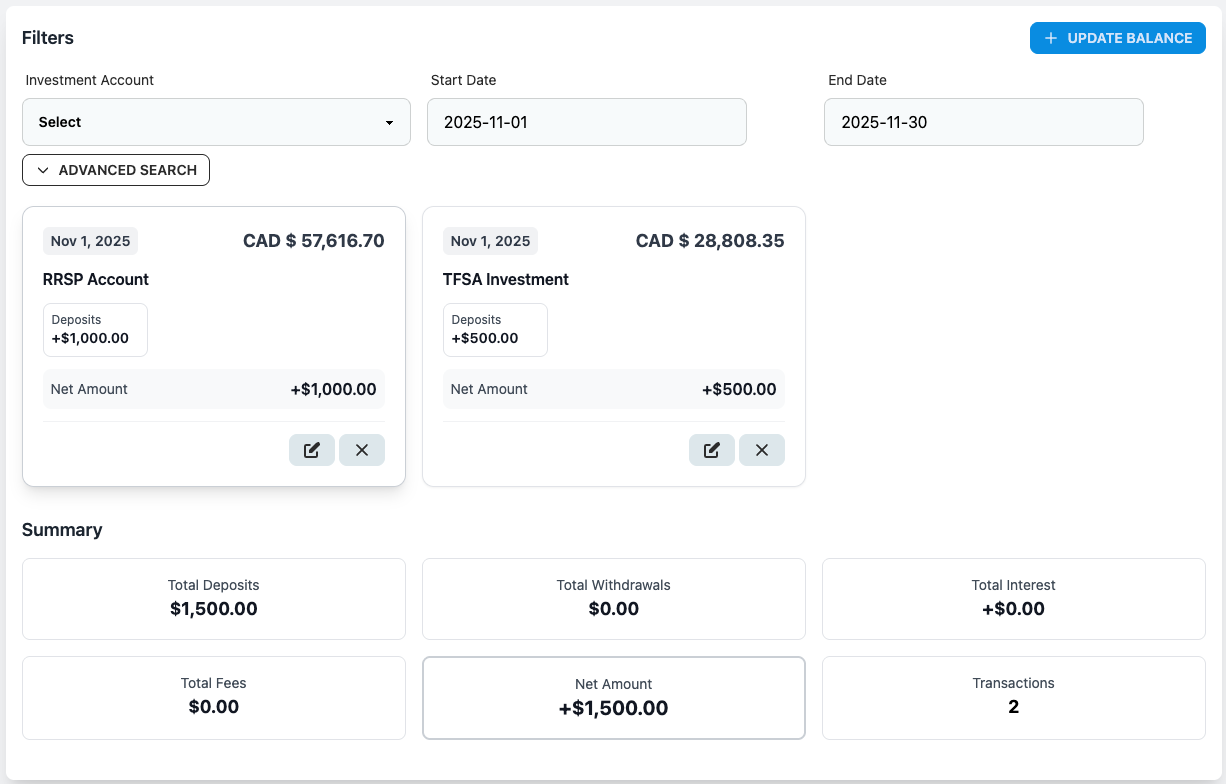
Task: Choose the Total Fees summary card
Action: 214,697
